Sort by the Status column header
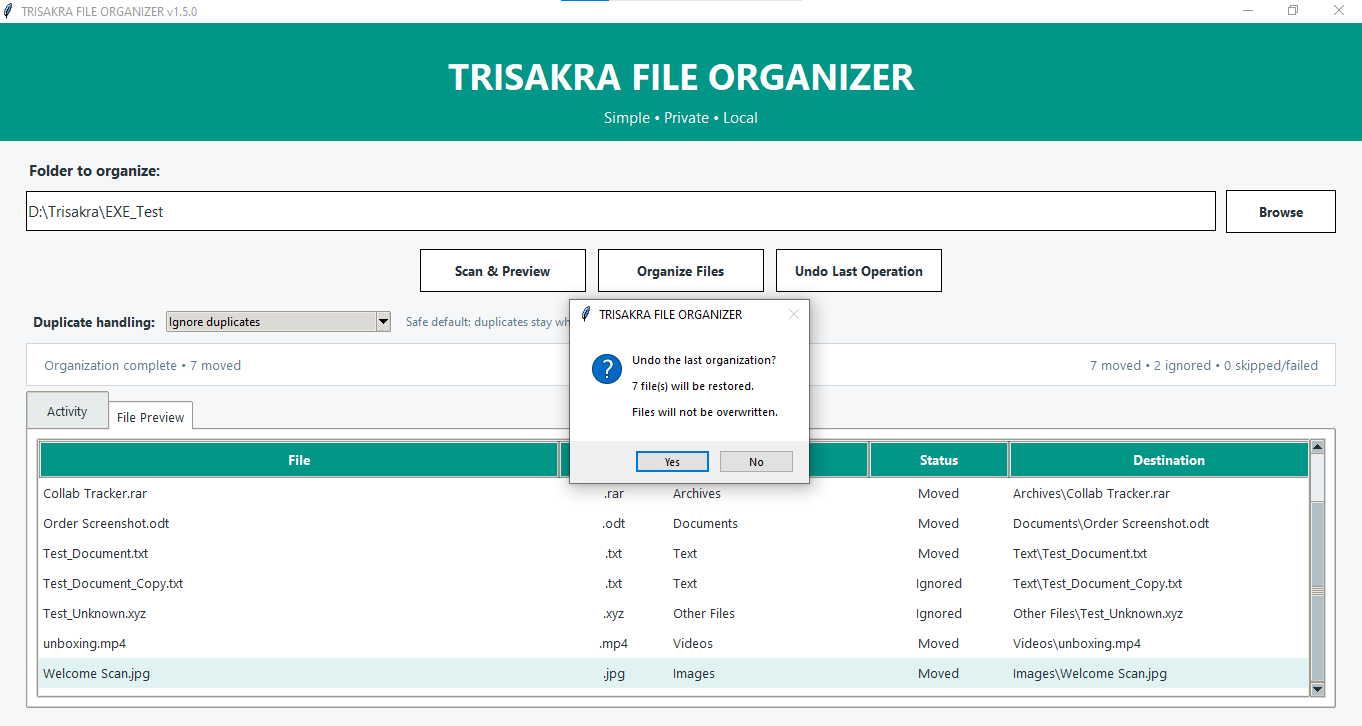This screenshot has height=726, width=1362. pyautogui.click(x=939, y=460)
